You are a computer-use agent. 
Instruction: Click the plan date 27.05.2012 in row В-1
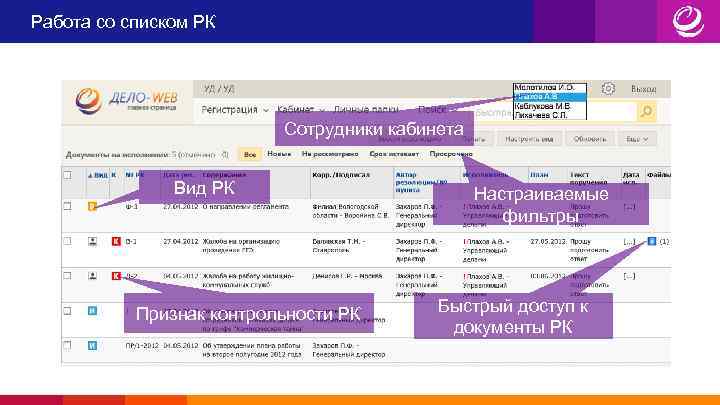(x=548, y=241)
